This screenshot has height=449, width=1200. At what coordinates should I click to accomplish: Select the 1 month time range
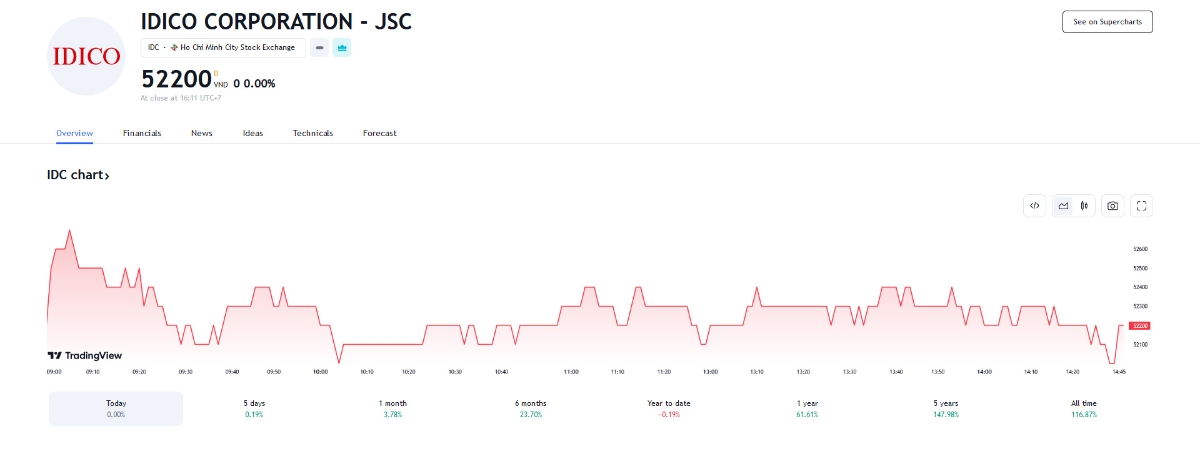[x=393, y=408]
